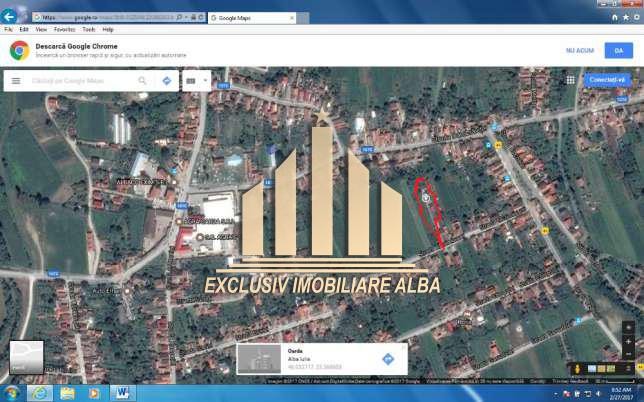
Task: Click the search magnifier in address bar
Action: [179, 18]
